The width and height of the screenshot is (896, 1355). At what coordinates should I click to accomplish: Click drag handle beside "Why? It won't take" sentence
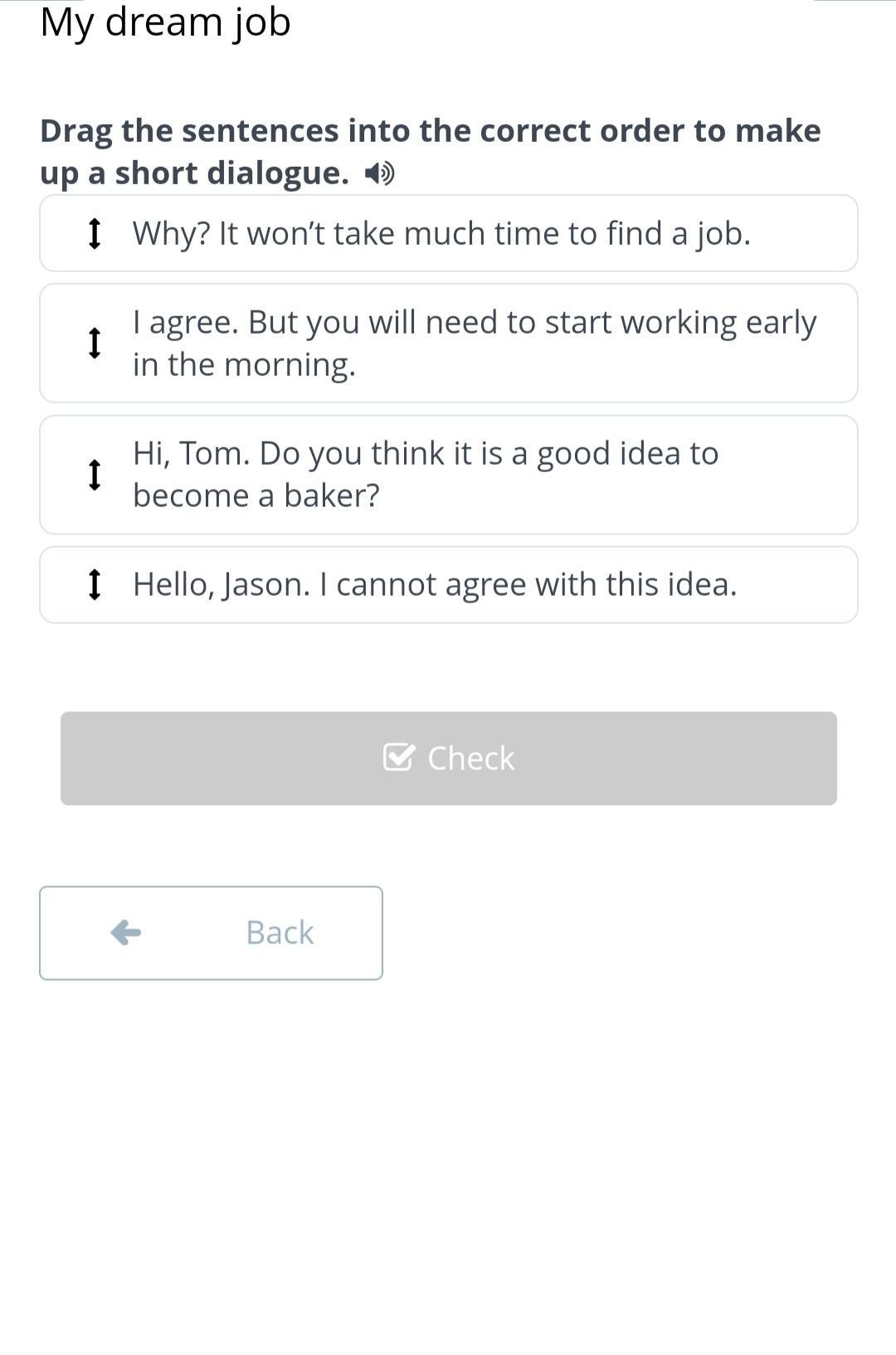click(95, 233)
